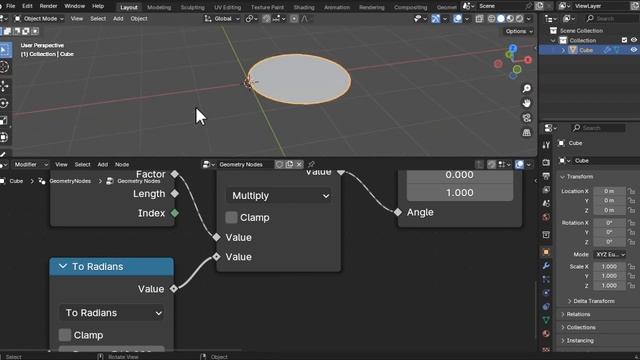The image size is (640, 360).
Task: Click the pan hand icon in viewport
Action: point(527,103)
